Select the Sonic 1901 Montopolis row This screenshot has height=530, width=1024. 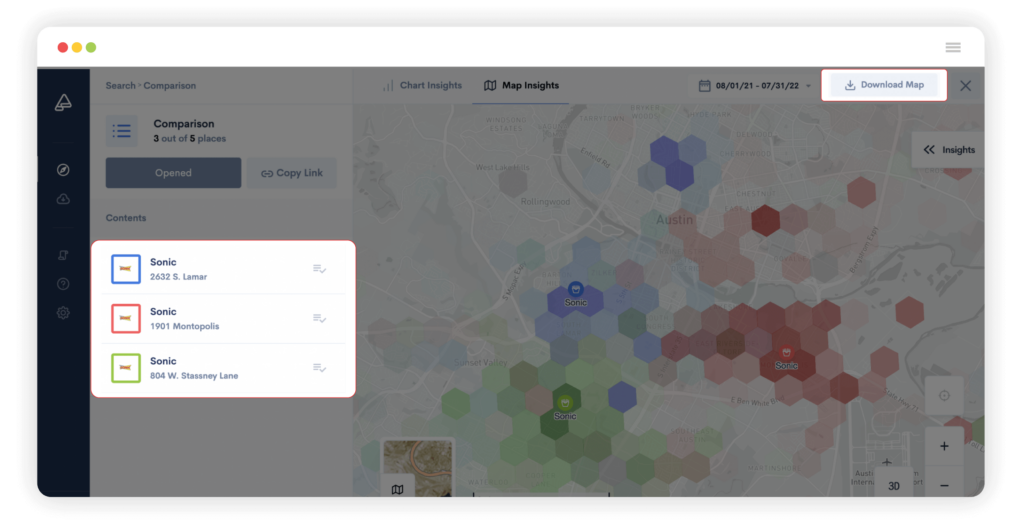point(223,319)
